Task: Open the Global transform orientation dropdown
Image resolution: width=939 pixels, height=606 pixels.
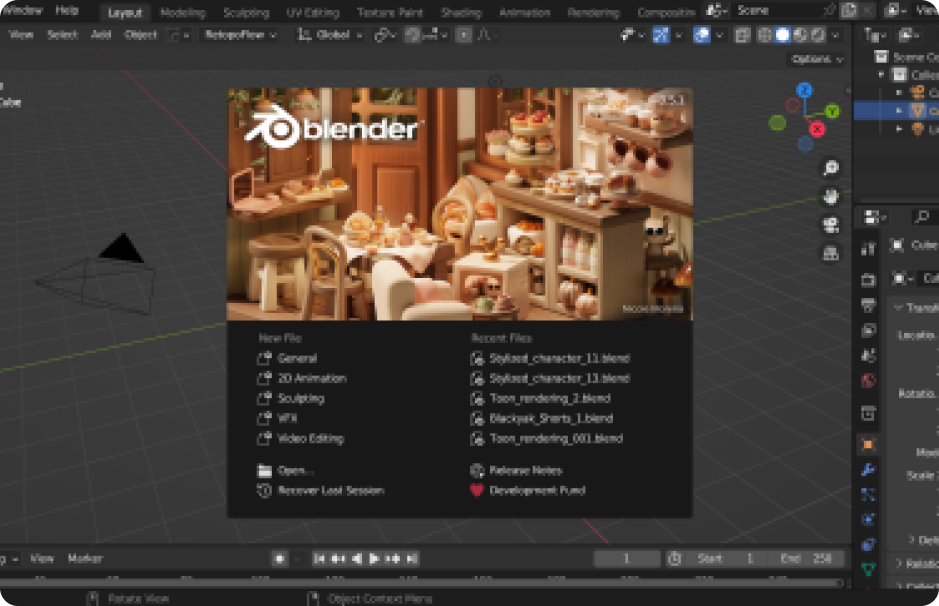Action: (x=330, y=35)
